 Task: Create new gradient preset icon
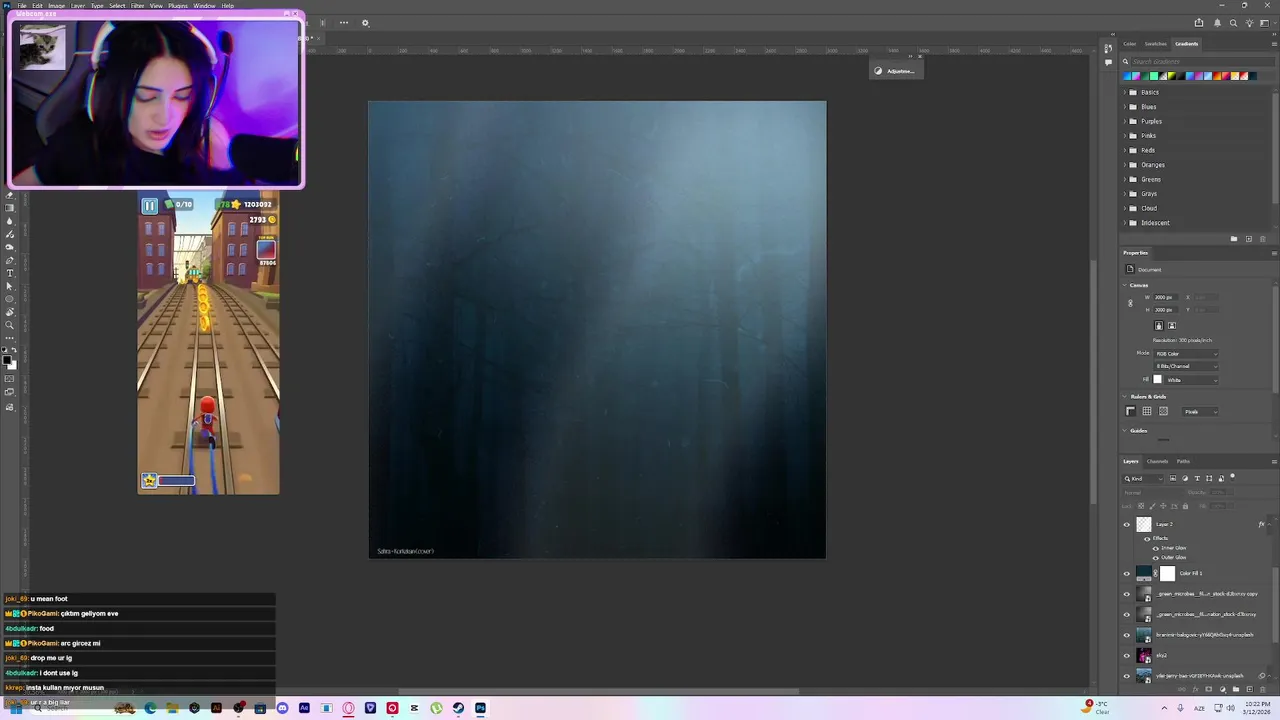1248,239
